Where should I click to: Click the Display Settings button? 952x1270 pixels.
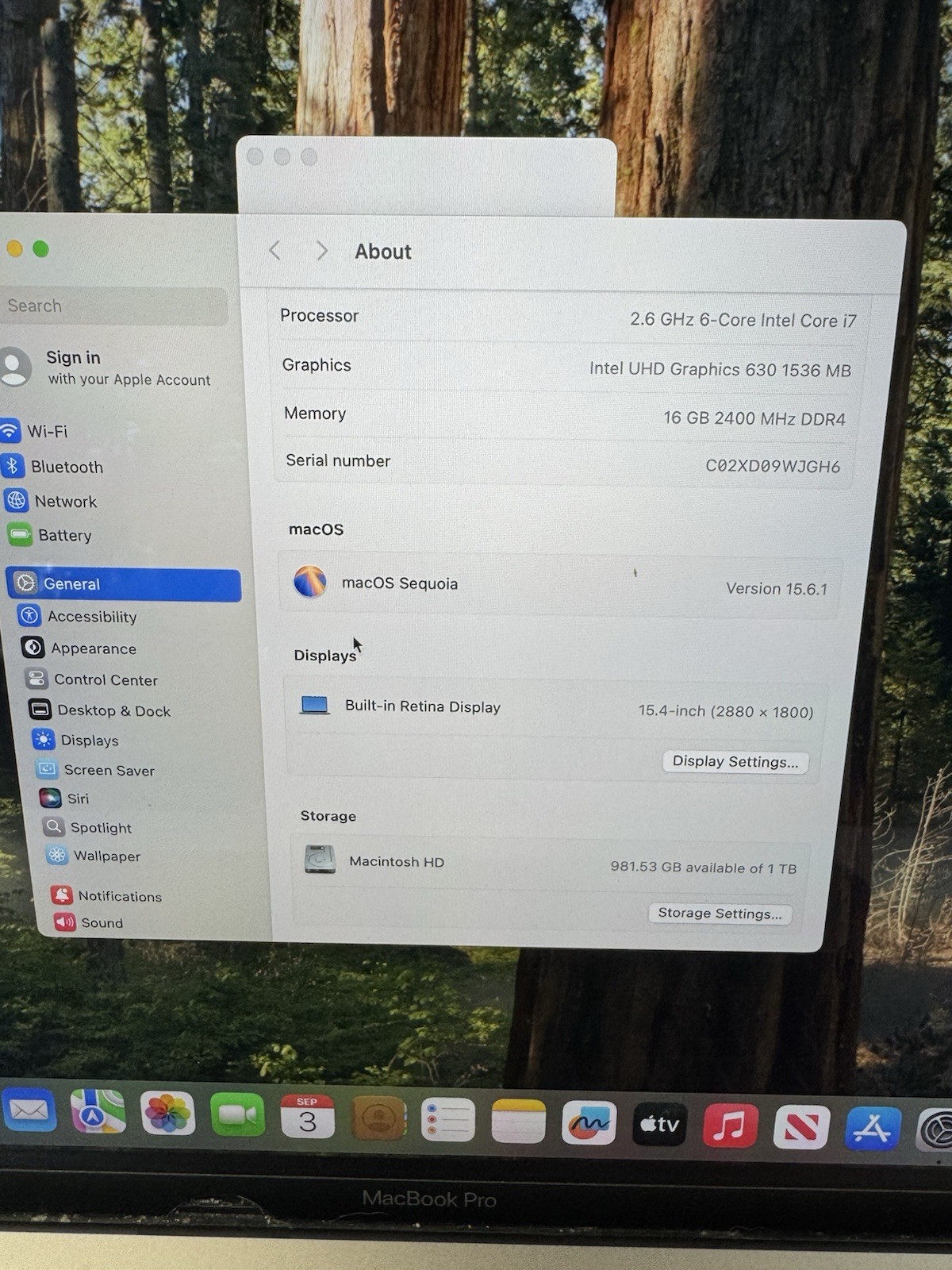(x=735, y=762)
